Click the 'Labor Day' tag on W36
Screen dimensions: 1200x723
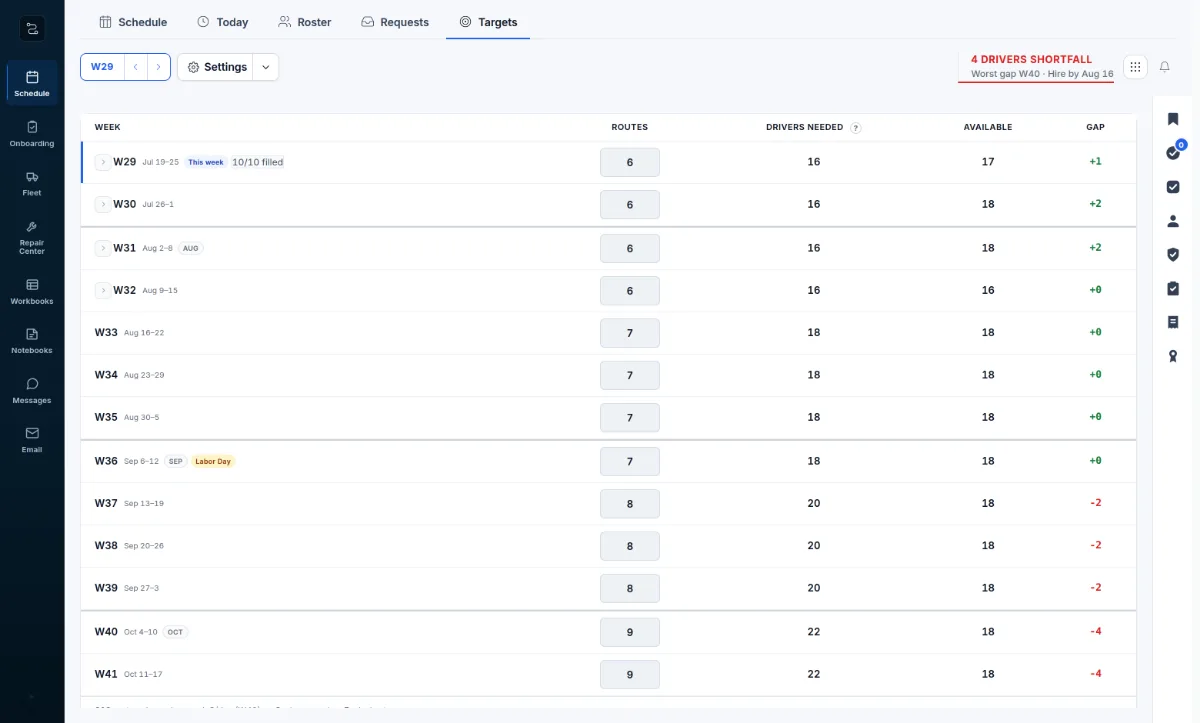[x=213, y=462]
